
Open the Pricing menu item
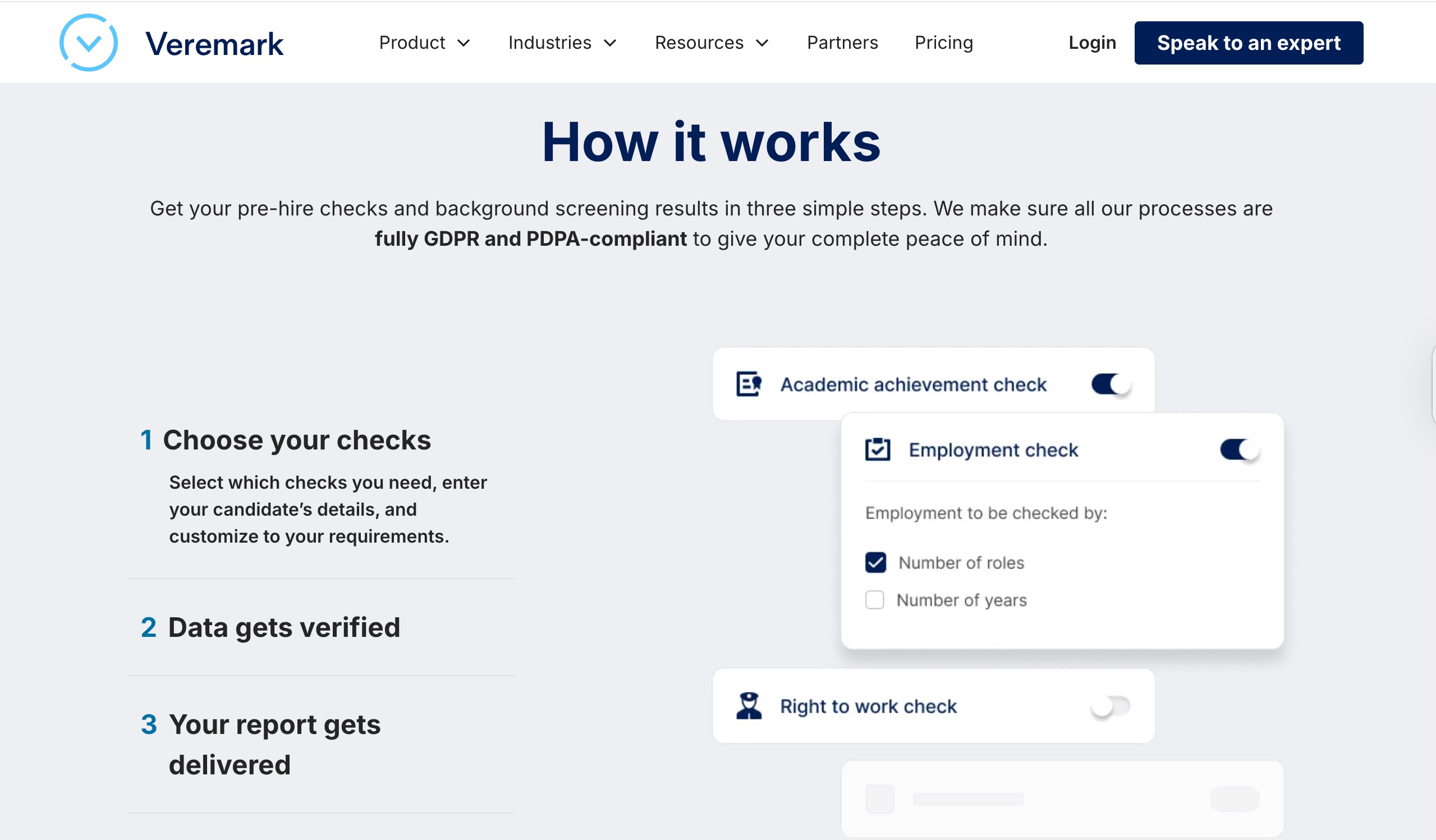coord(944,43)
